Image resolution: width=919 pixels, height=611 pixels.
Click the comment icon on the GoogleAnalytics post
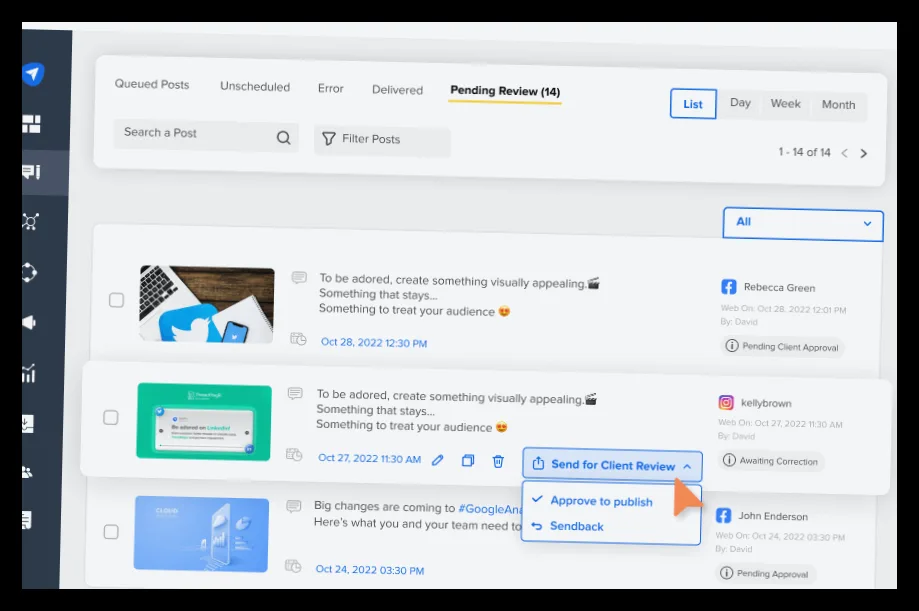click(294, 505)
